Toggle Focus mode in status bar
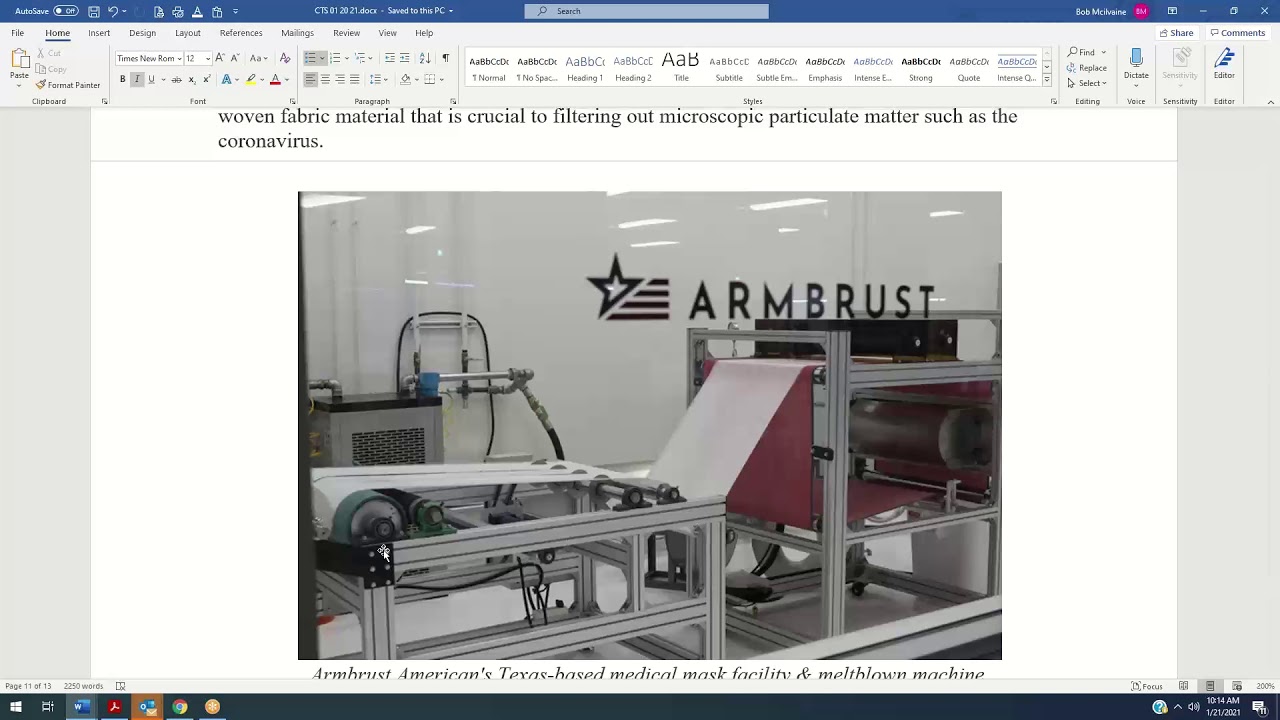 pyautogui.click(x=1147, y=686)
